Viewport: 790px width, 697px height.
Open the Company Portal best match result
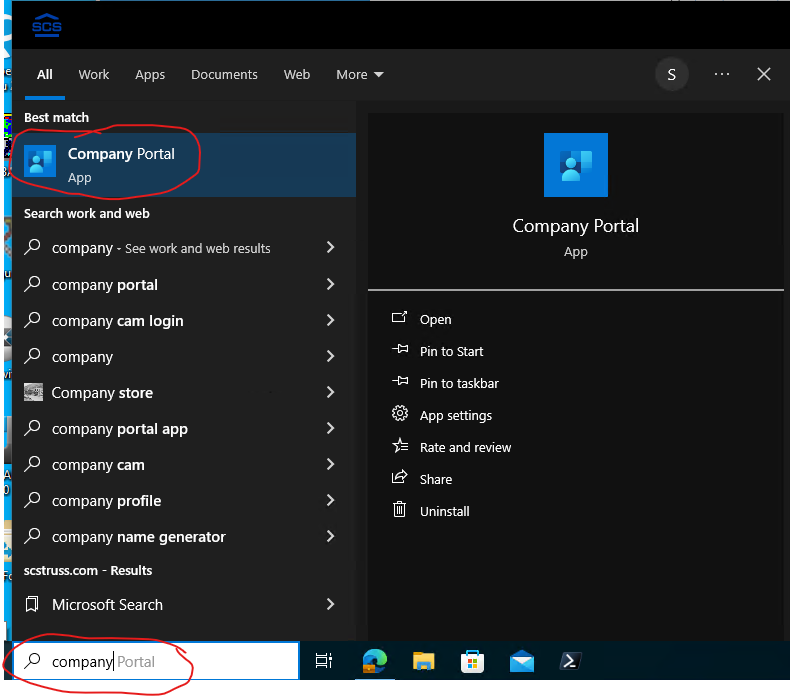click(x=184, y=165)
